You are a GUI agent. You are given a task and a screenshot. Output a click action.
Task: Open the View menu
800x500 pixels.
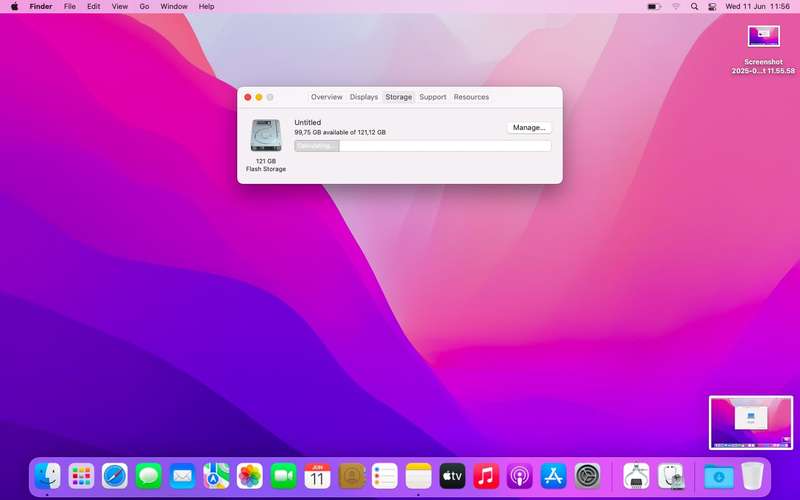pos(120,7)
